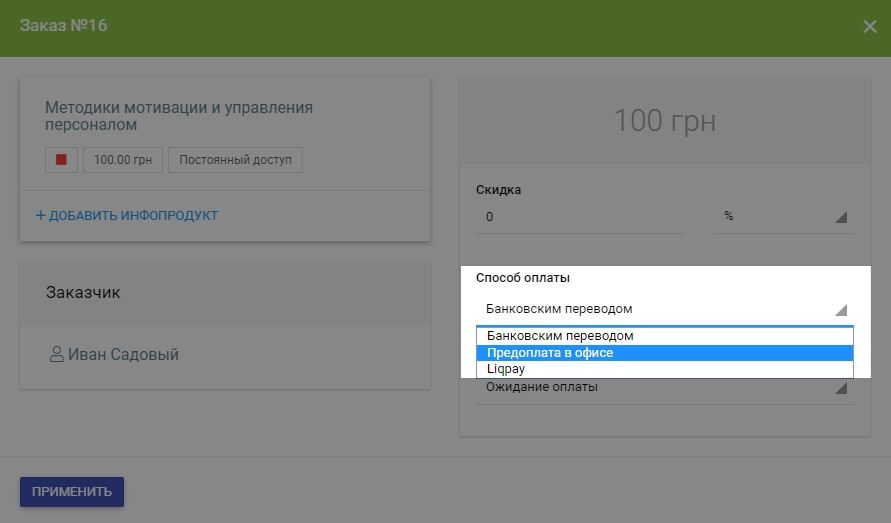Click the 100.00 грн price tag
Screen dimensions: 891x523
point(122,160)
